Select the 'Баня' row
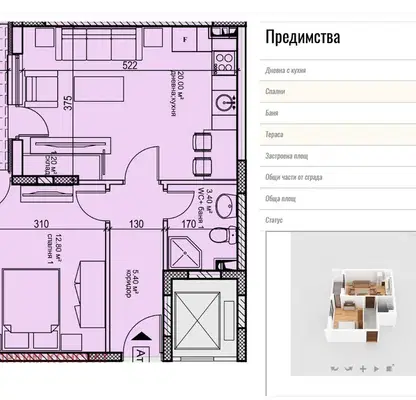 [x=338, y=113]
